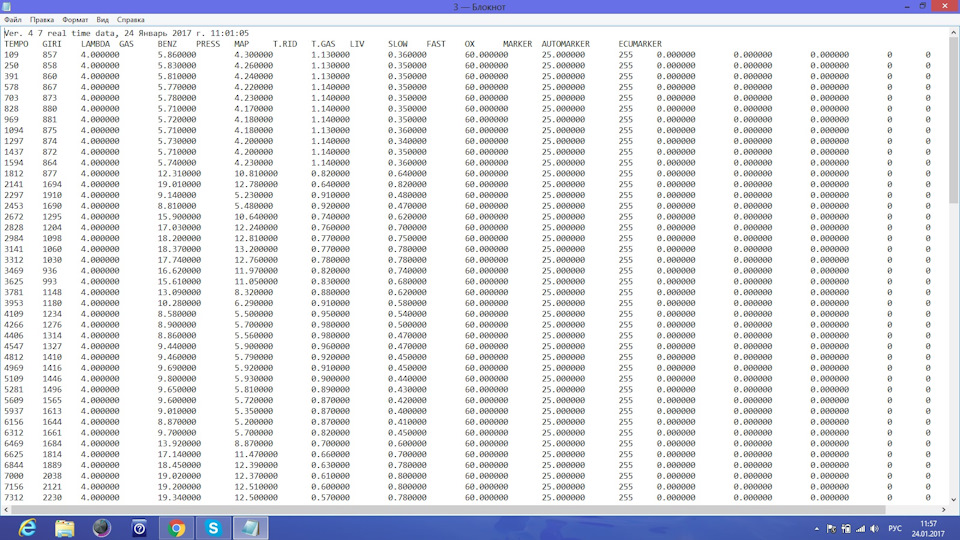This screenshot has height=540, width=960.
Task: Click the LAMBDA header text
Action: [96, 44]
